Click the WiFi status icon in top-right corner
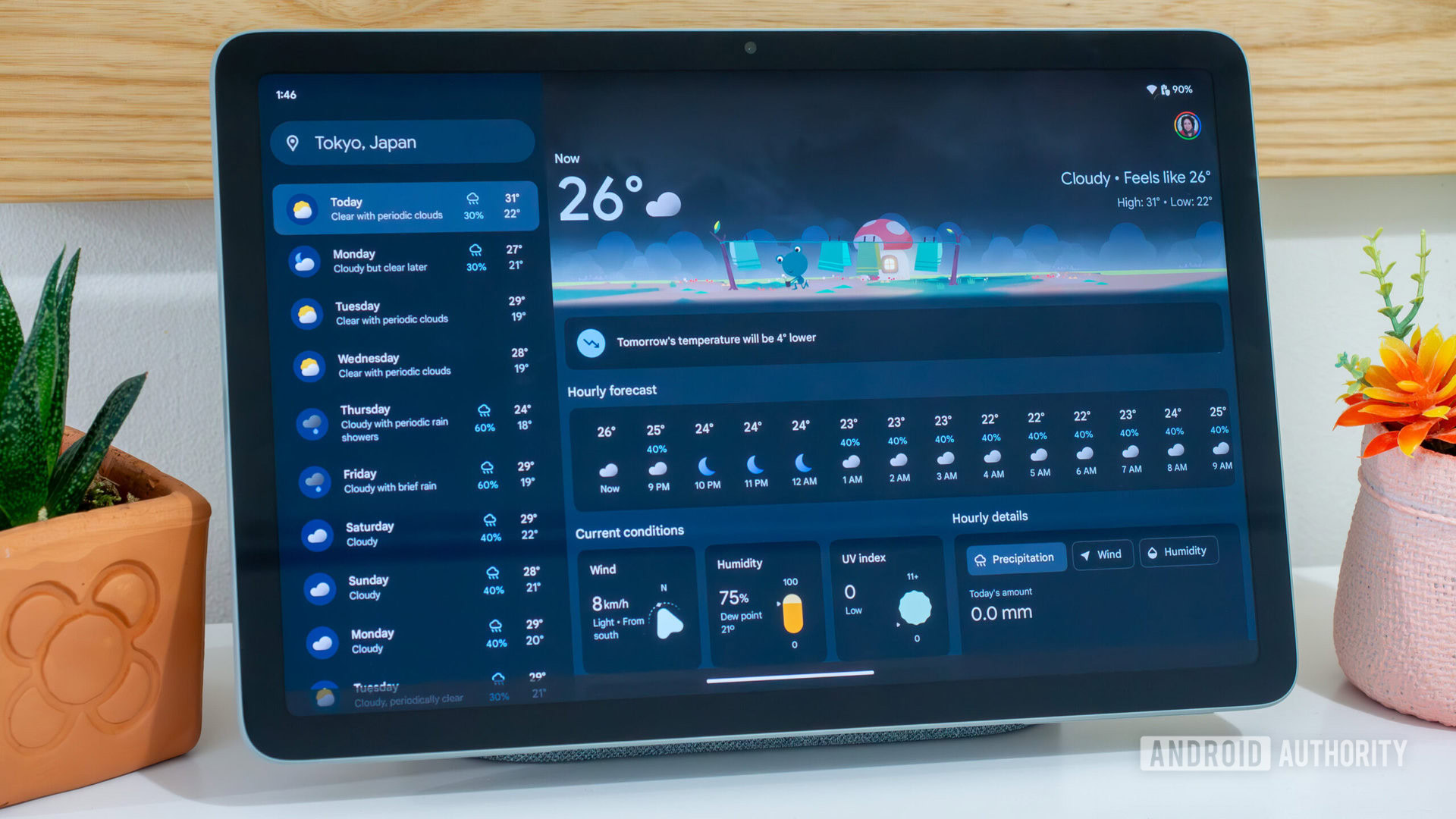 click(x=1142, y=90)
